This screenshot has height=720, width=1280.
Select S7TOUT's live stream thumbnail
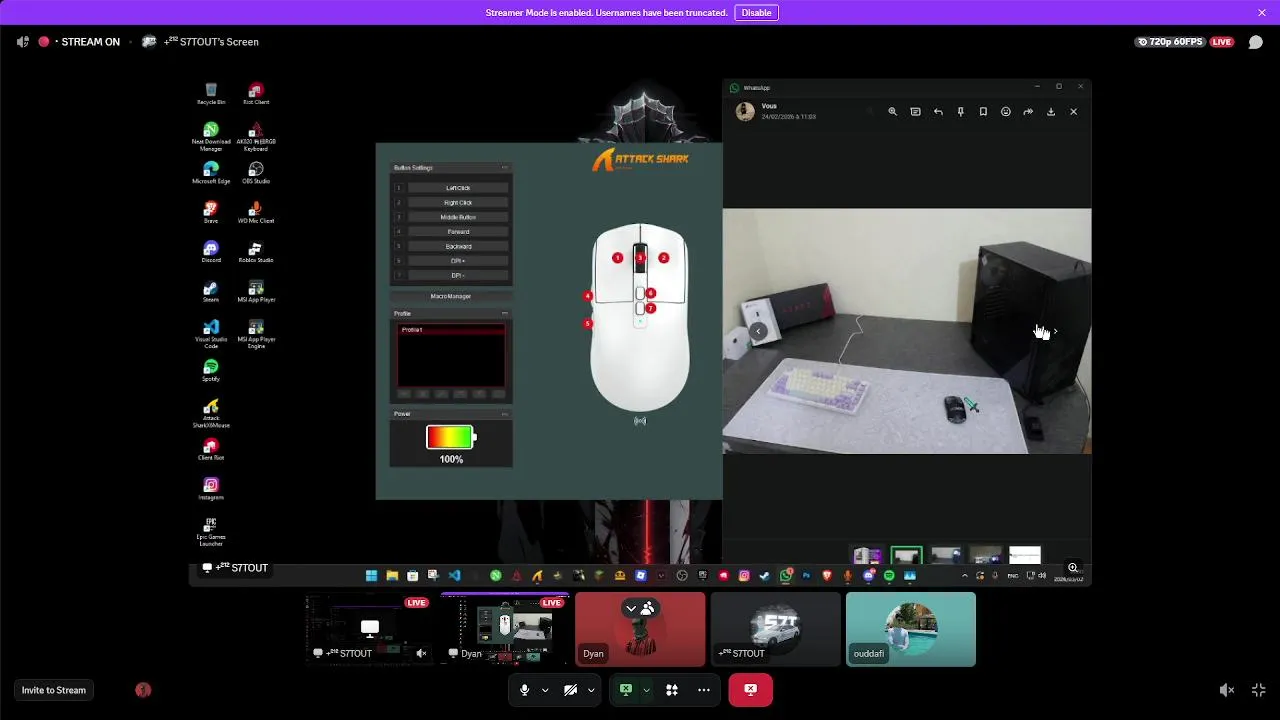click(369, 628)
